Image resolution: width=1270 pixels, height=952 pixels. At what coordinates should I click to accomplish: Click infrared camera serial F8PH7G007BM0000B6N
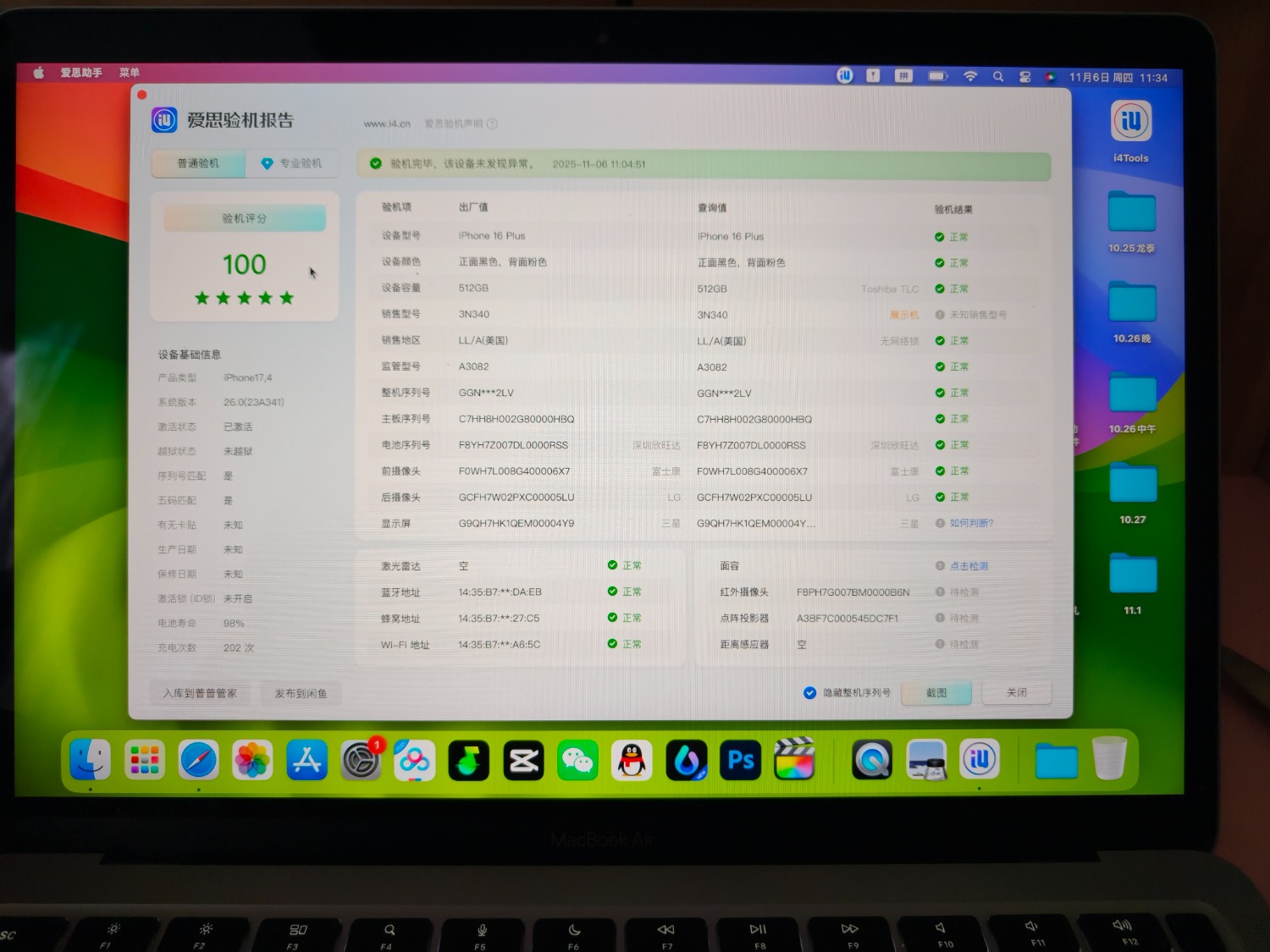(x=853, y=592)
